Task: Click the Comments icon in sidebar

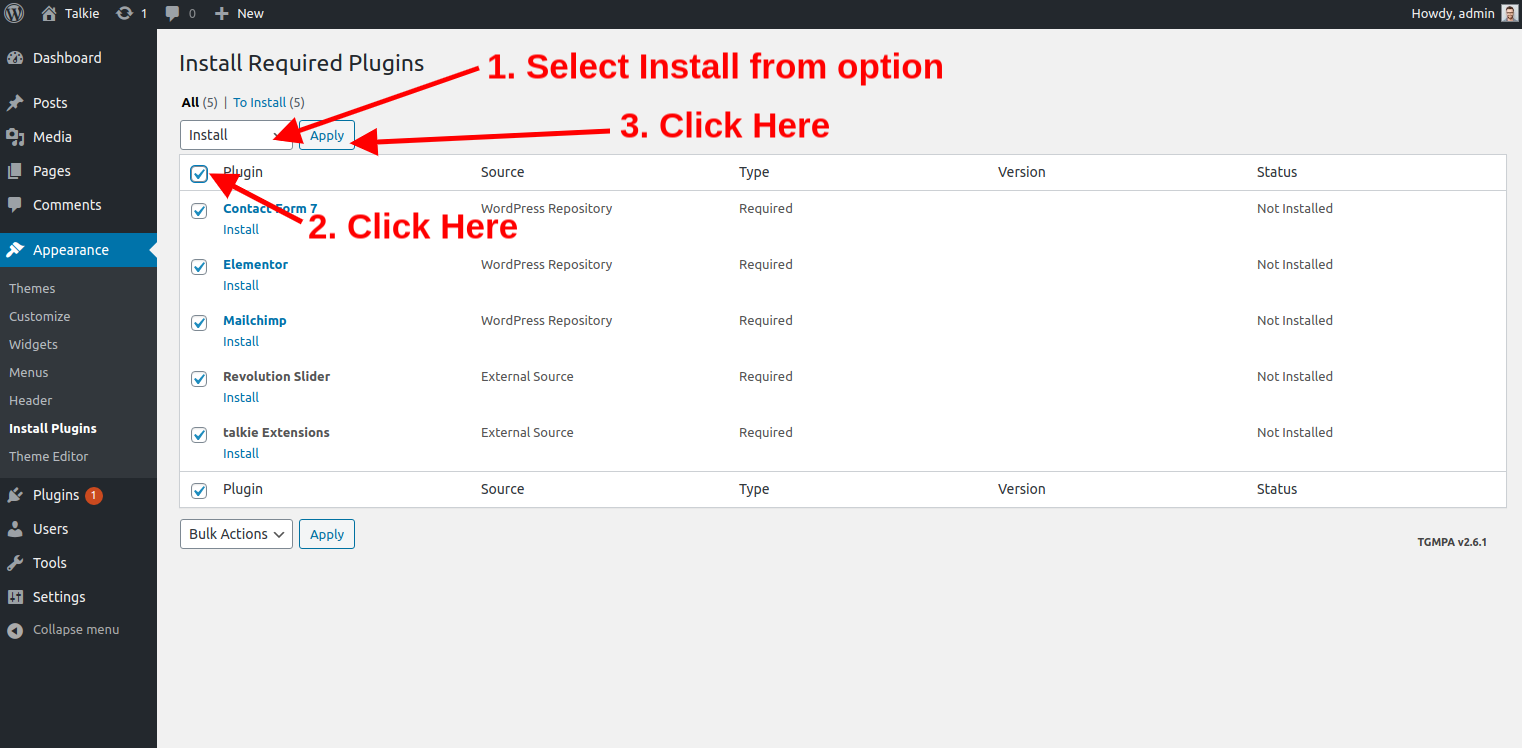Action: [15, 205]
